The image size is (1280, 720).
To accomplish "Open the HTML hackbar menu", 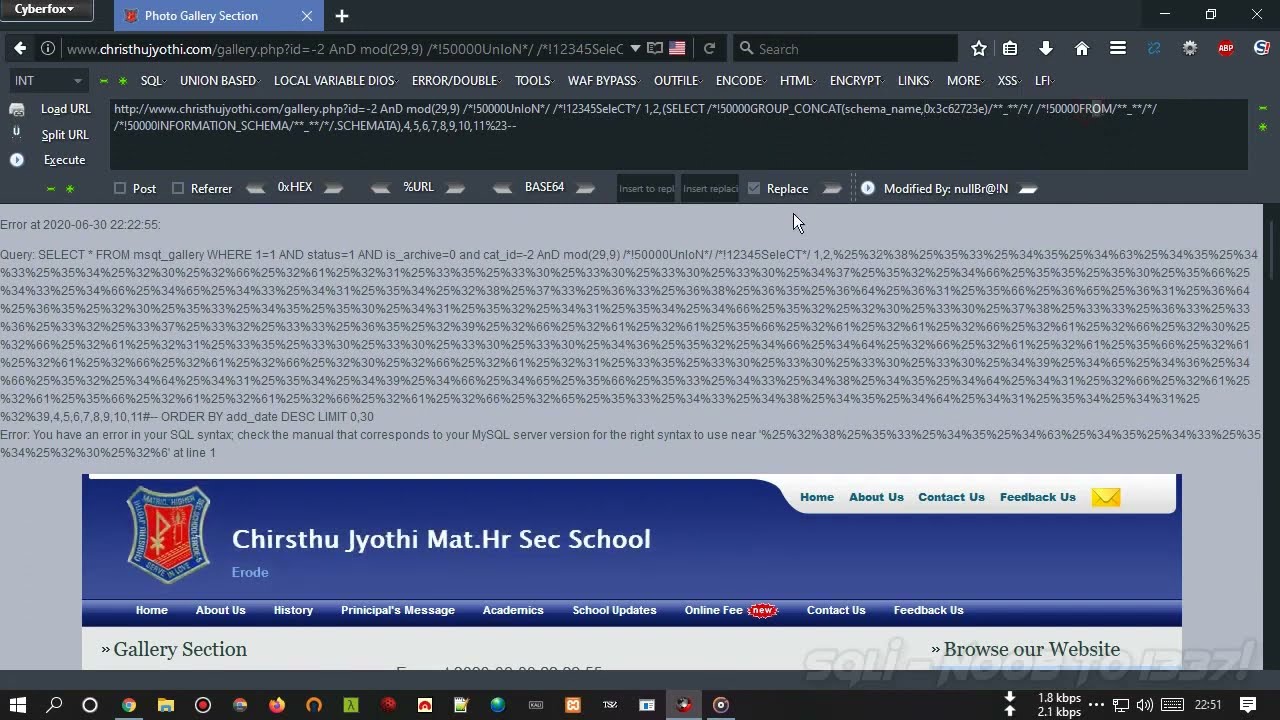I will click(x=798, y=81).
